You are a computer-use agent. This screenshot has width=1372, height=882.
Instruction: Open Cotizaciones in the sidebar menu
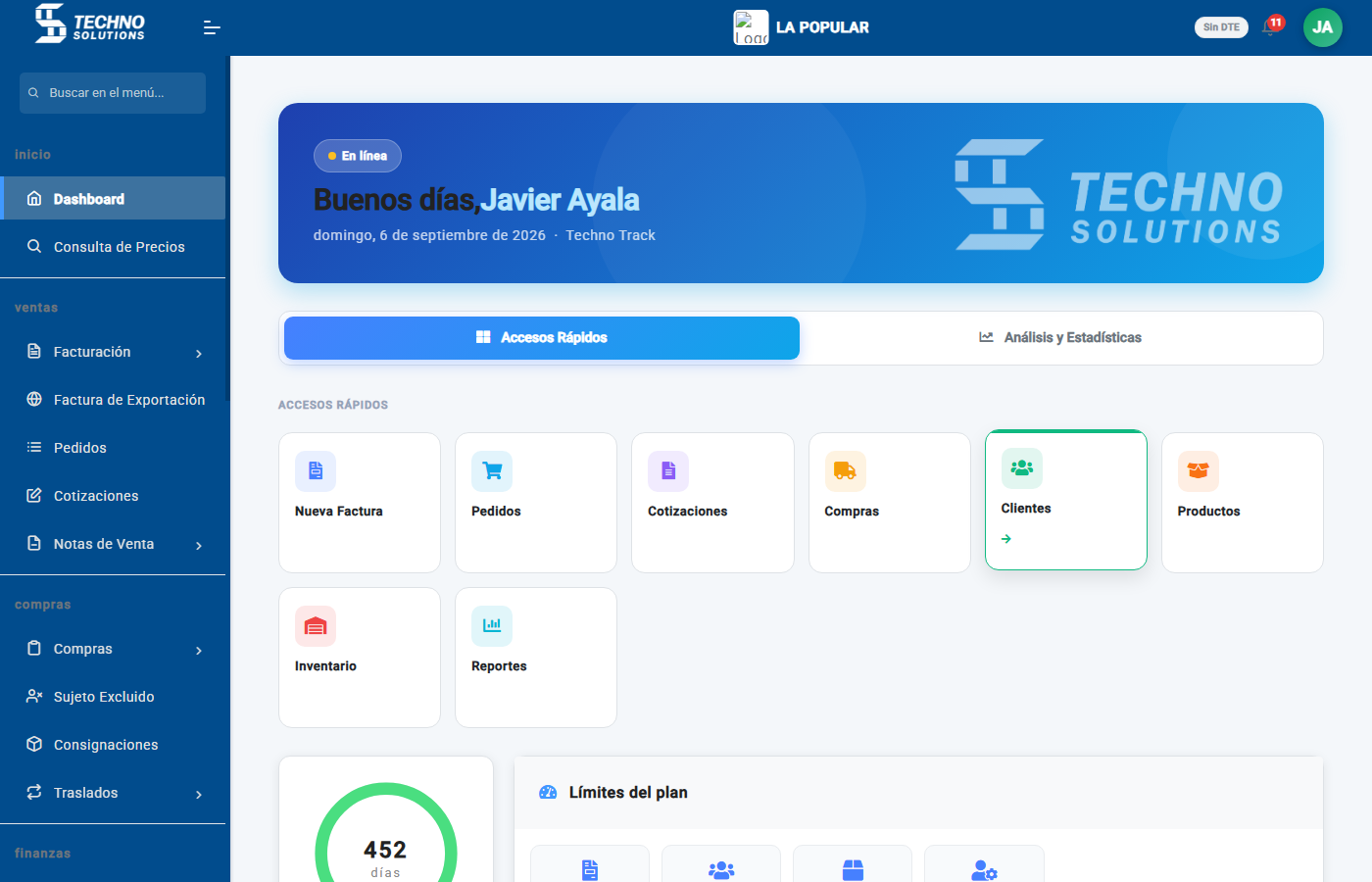tap(113, 496)
